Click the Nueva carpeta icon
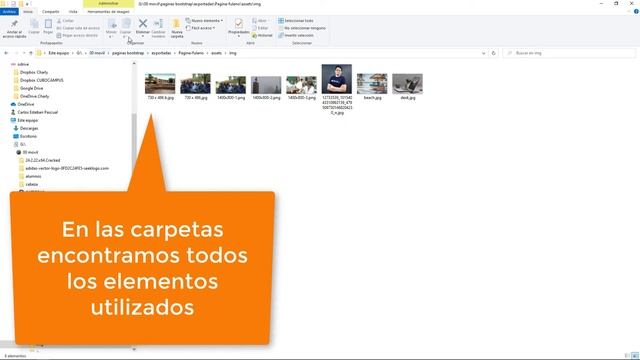Viewport: 640px width, 360px height. click(x=176, y=24)
